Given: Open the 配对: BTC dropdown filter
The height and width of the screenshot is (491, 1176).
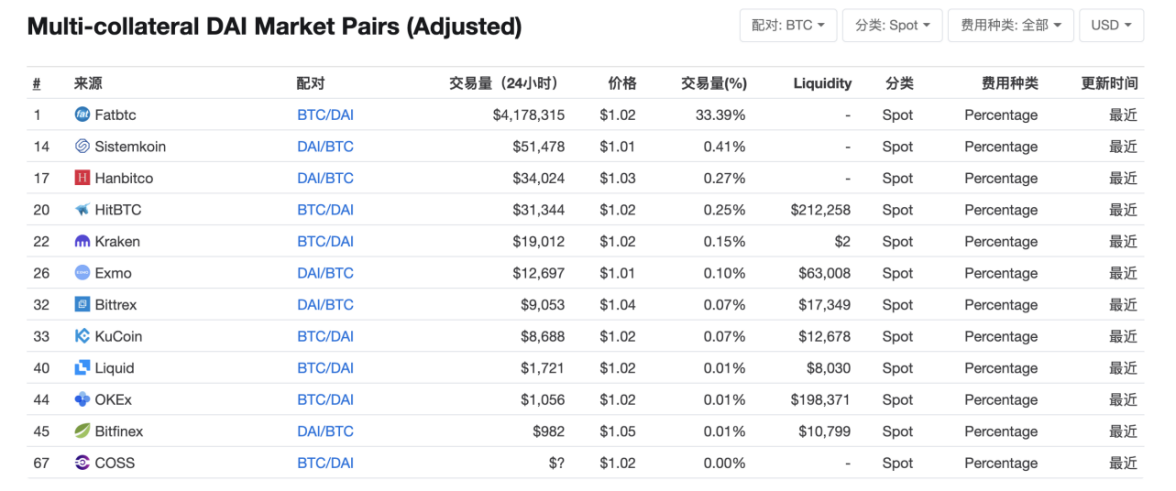Looking at the screenshot, I should point(788,25).
